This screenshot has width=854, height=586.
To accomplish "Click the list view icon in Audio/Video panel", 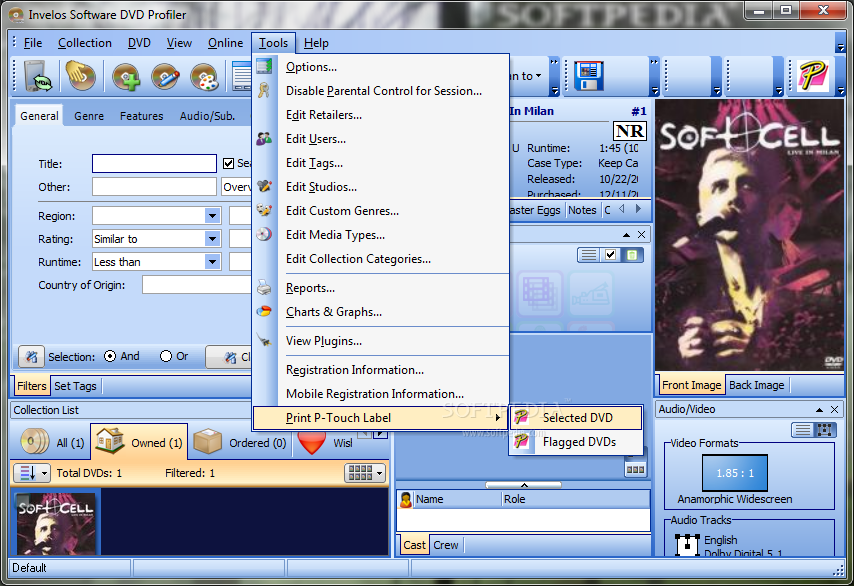I will point(803,430).
